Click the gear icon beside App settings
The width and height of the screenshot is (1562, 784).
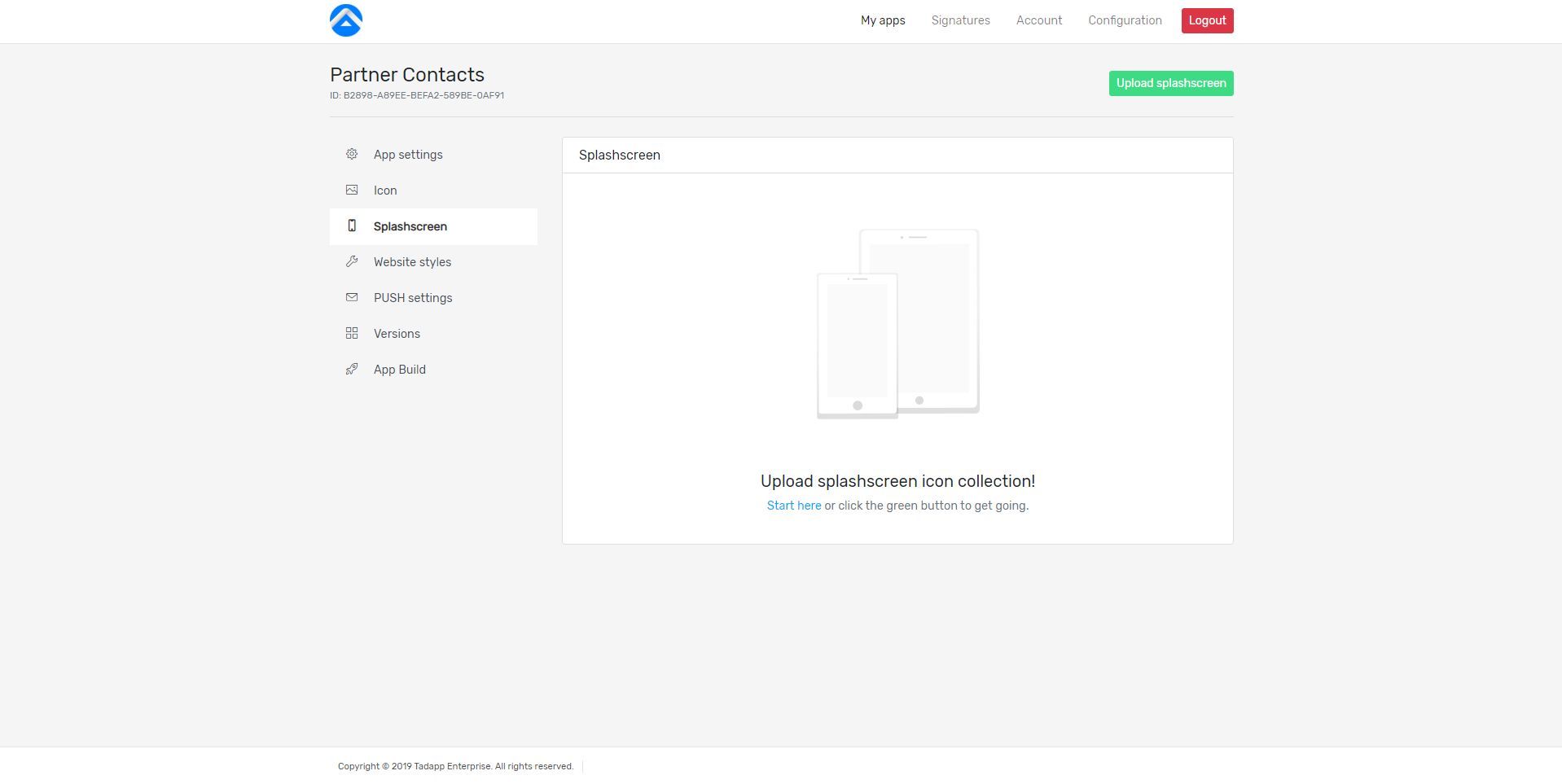tap(352, 154)
